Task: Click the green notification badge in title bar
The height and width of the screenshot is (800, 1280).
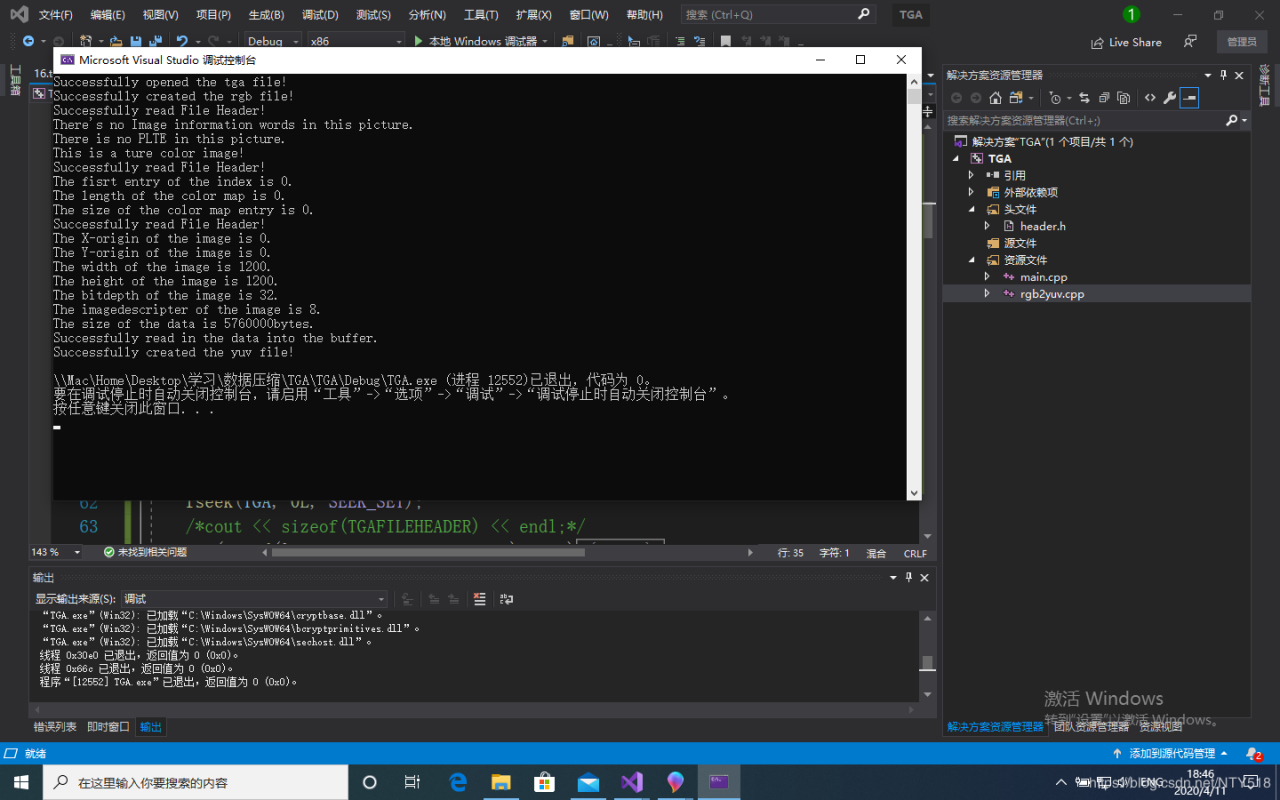Action: [x=1131, y=14]
